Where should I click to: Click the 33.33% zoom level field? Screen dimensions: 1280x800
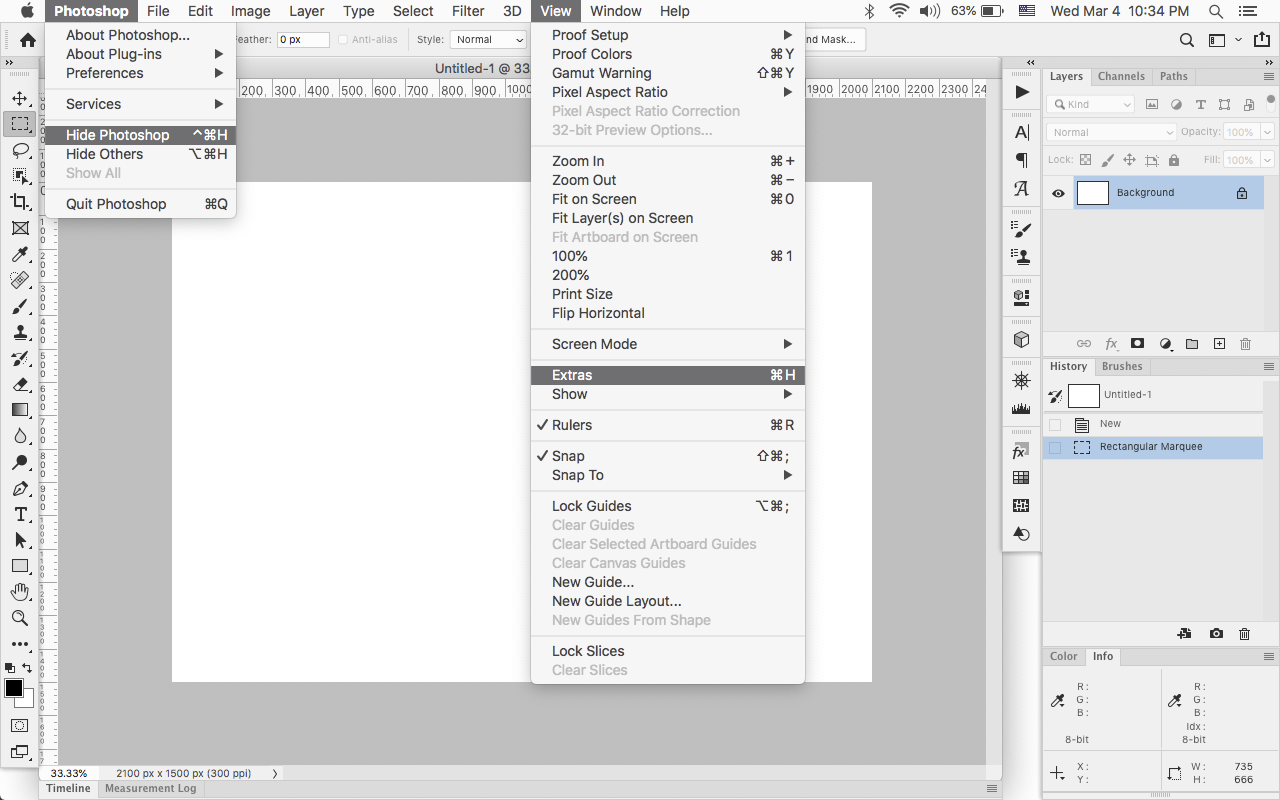[69, 773]
